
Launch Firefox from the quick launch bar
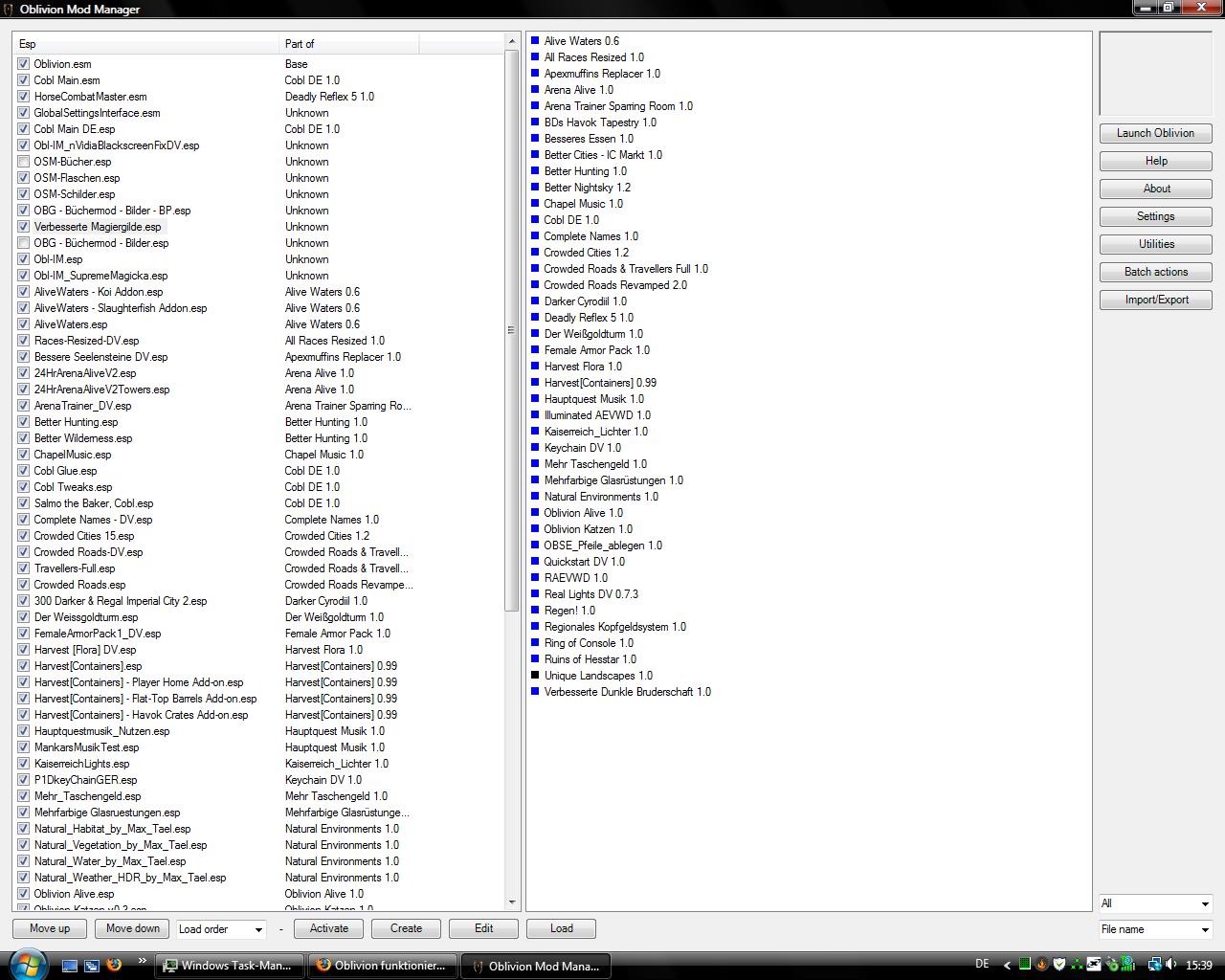[x=114, y=965]
